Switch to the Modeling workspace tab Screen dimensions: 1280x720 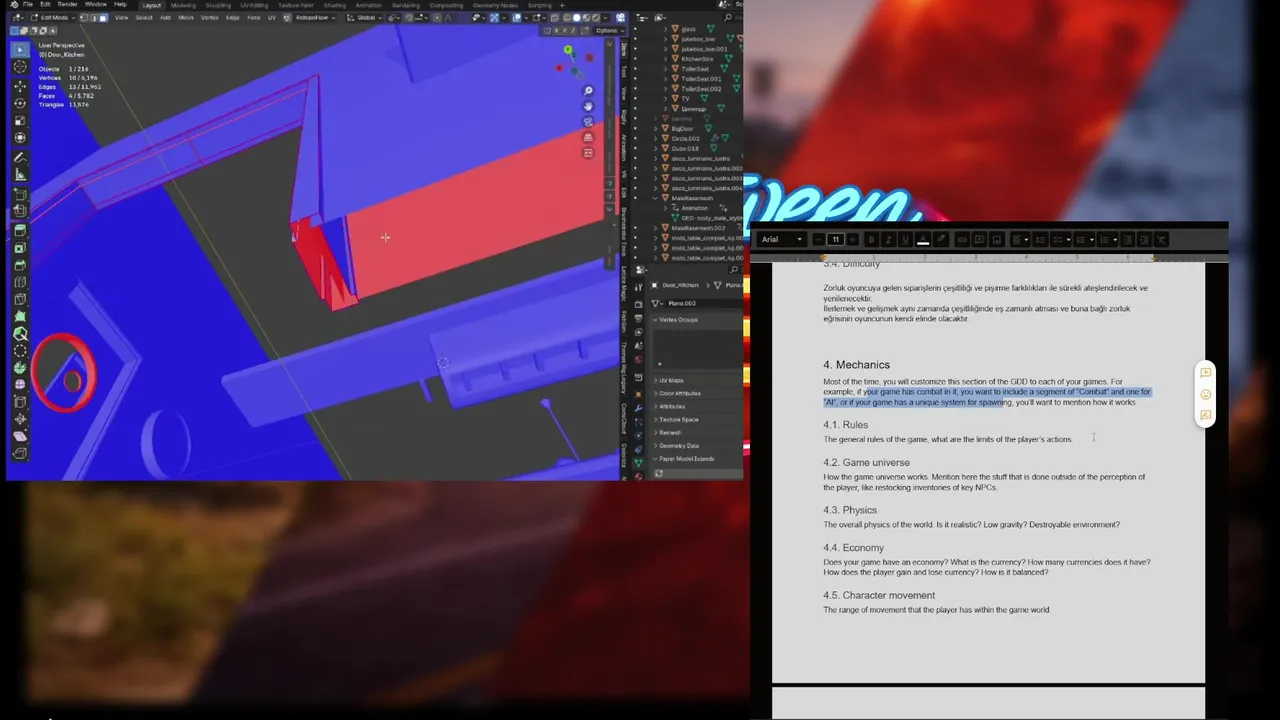point(183,5)
